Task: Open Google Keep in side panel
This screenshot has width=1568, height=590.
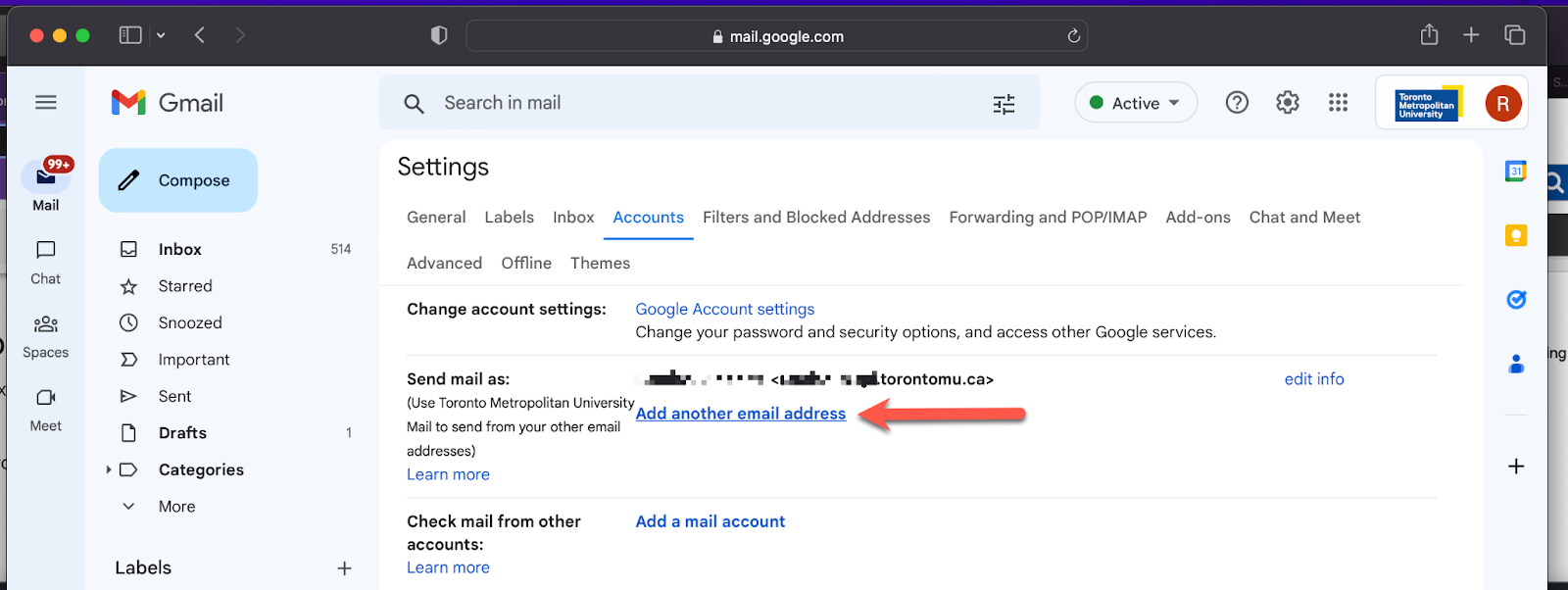Action: click(x=1515, y=235)
